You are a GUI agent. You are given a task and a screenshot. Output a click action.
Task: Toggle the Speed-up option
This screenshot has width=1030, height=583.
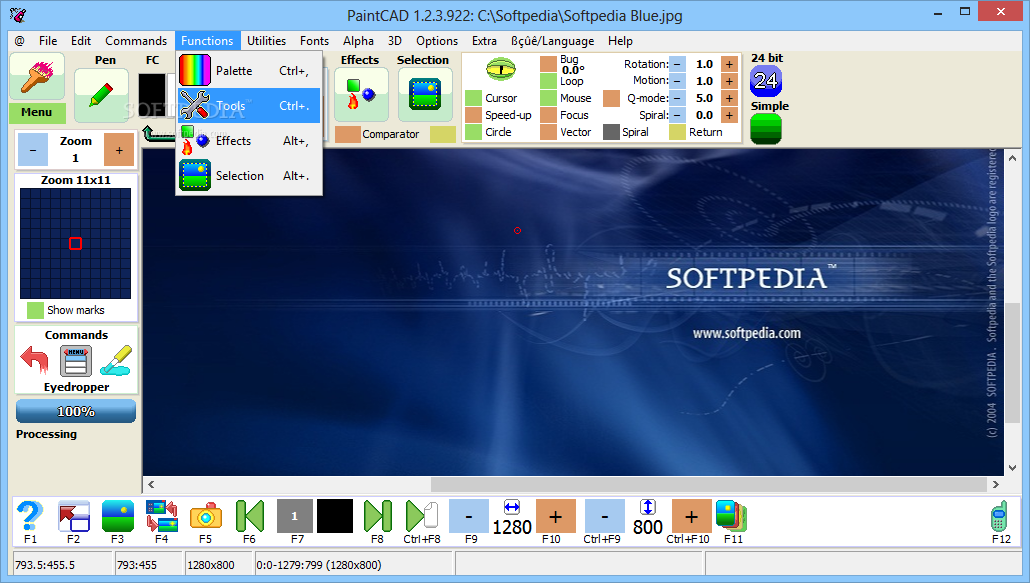(x=474, y=115)
